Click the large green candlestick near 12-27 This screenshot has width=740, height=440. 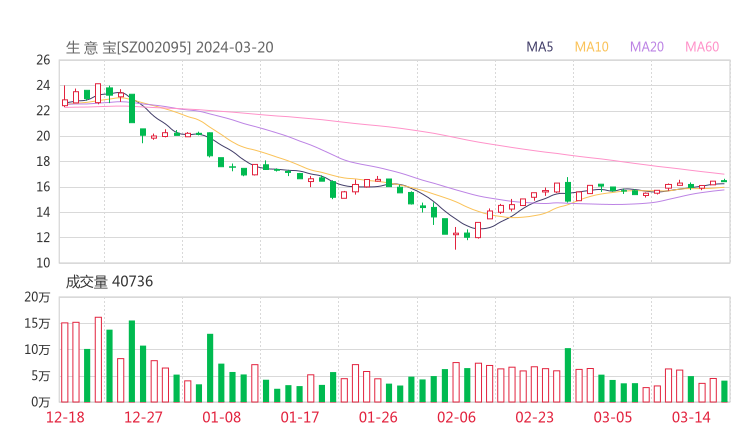(132, 109)
